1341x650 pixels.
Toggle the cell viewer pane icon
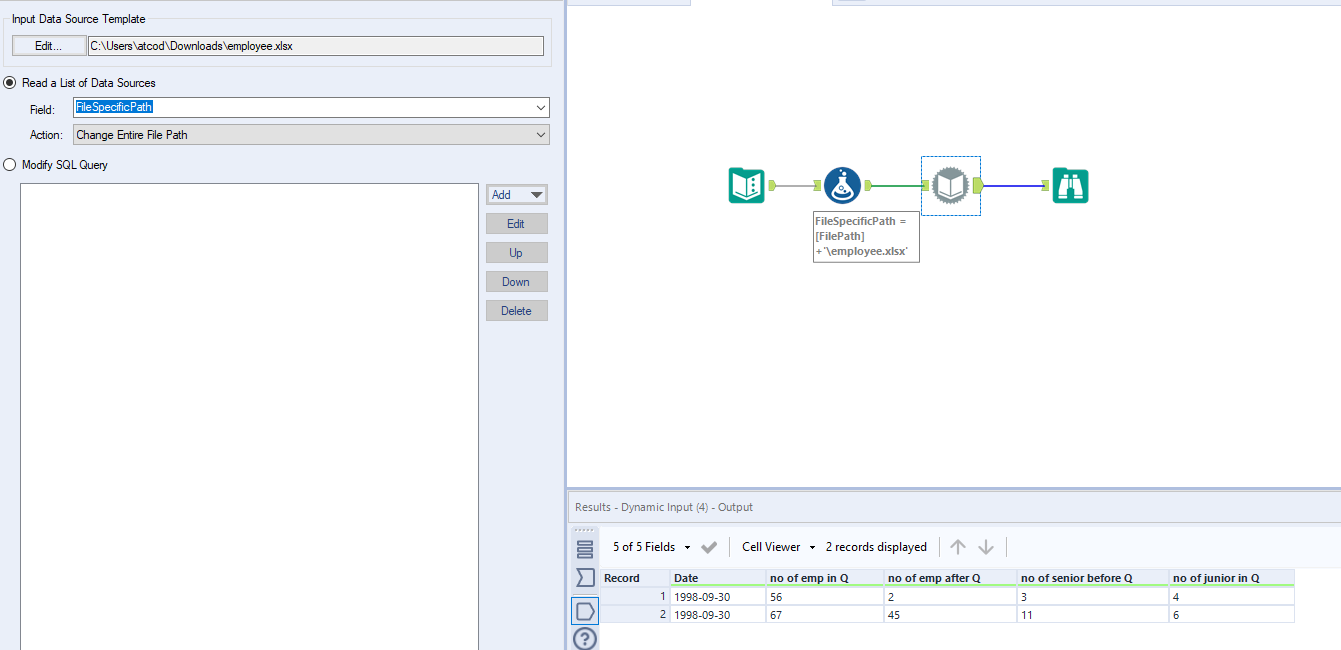[585, 611]
